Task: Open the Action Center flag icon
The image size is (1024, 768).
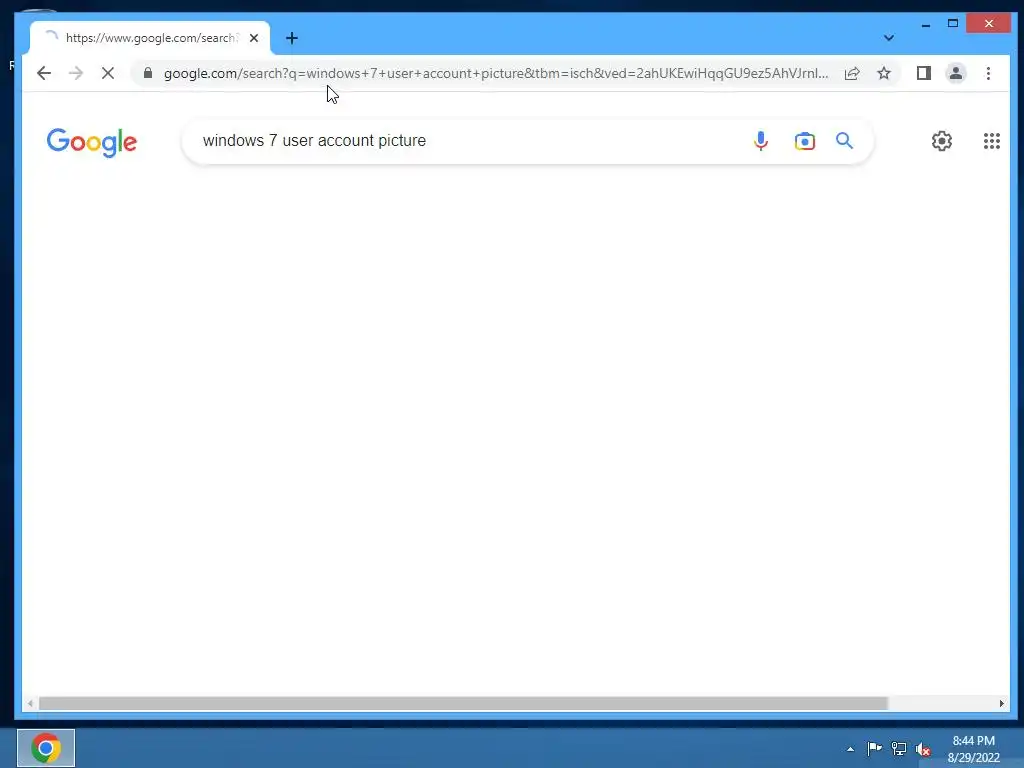Action: pyautogui.click(x=874, y=748)
